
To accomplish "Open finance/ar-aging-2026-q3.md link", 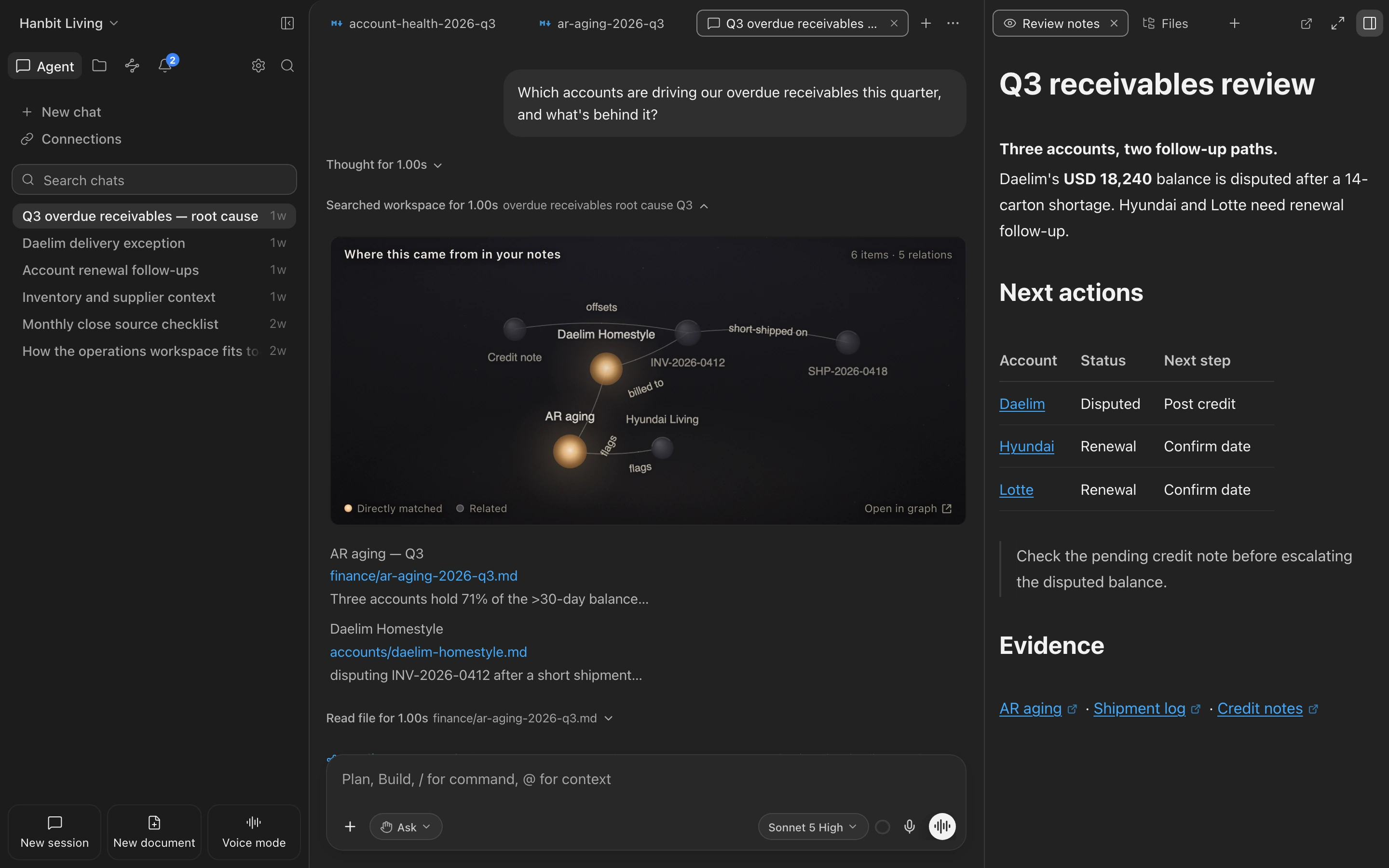I will click(x=423, y=576).
